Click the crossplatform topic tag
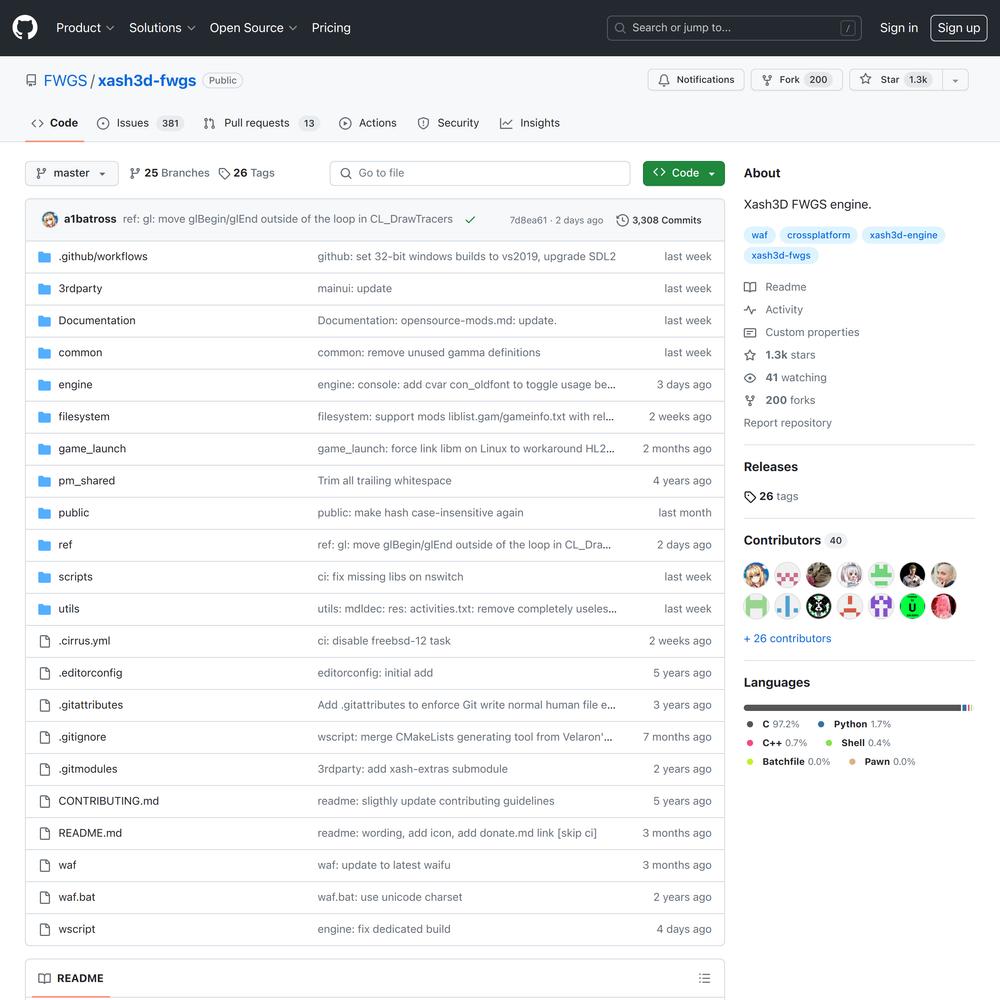 pos(818,235)
